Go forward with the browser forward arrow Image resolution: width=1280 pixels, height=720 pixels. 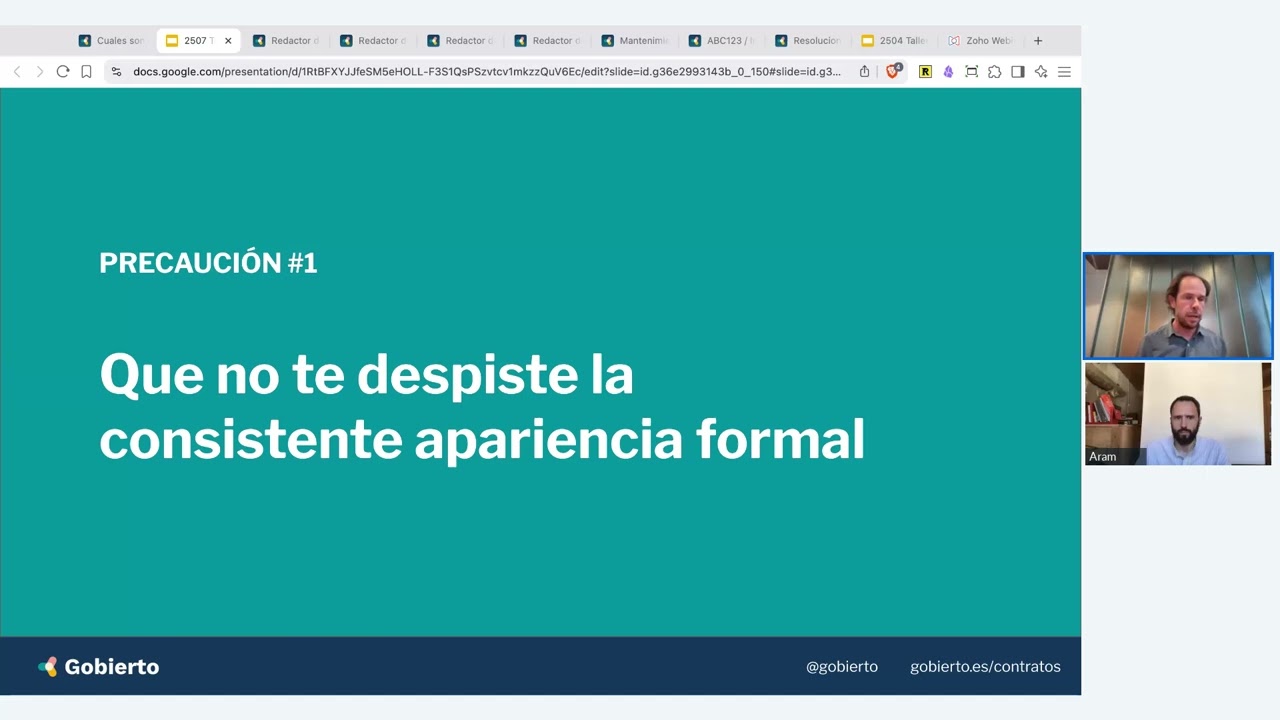click(x=40, y=72)
